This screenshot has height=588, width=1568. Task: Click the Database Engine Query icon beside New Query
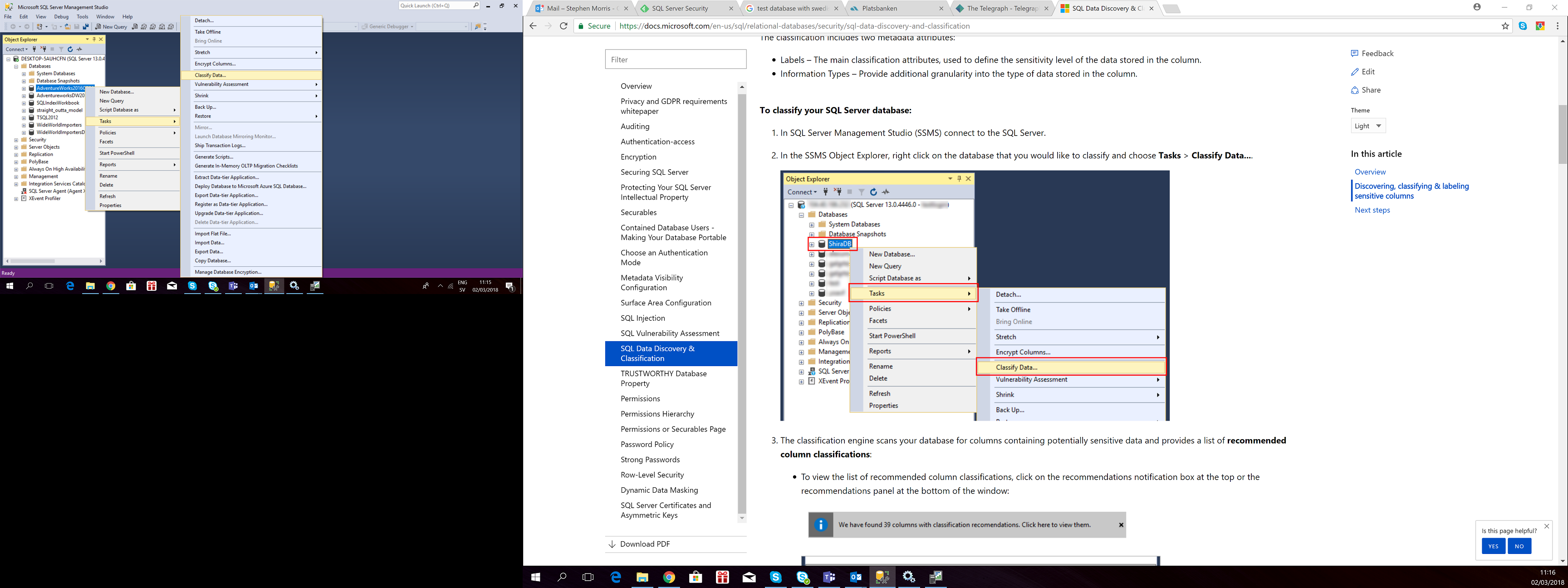134,27
